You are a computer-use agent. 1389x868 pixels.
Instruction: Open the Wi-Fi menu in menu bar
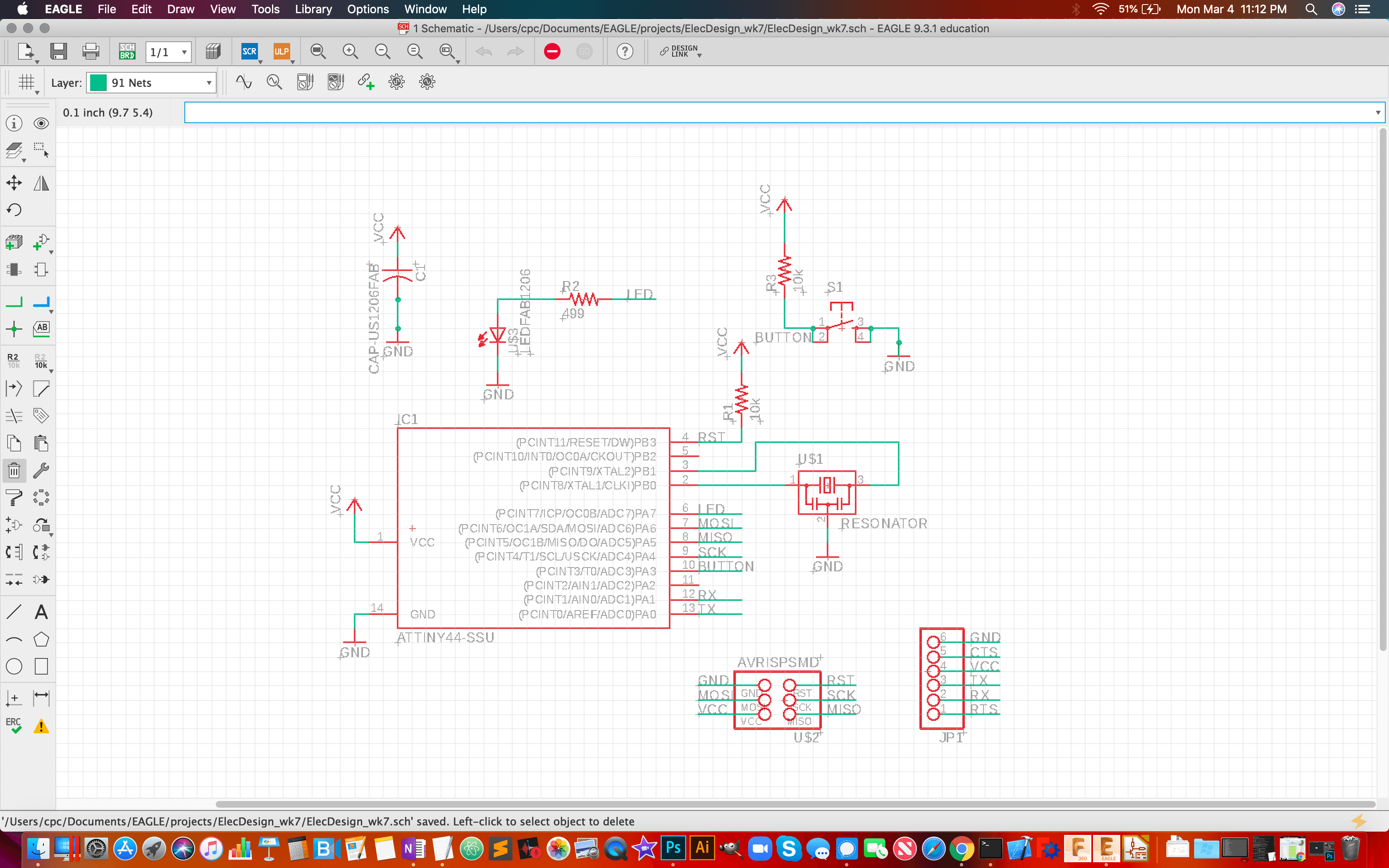(x=1100, y=9)
